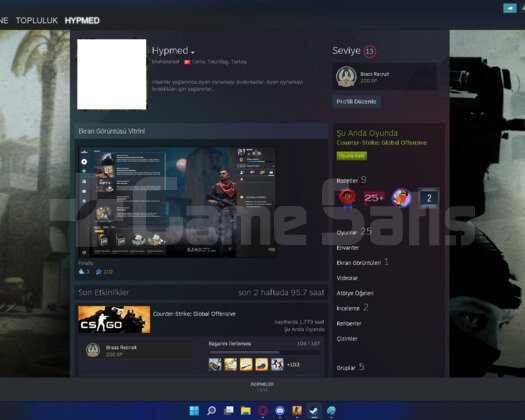The image size is (525, 420).
Task: Click the CS:GO game banner image
Action: 114,320
